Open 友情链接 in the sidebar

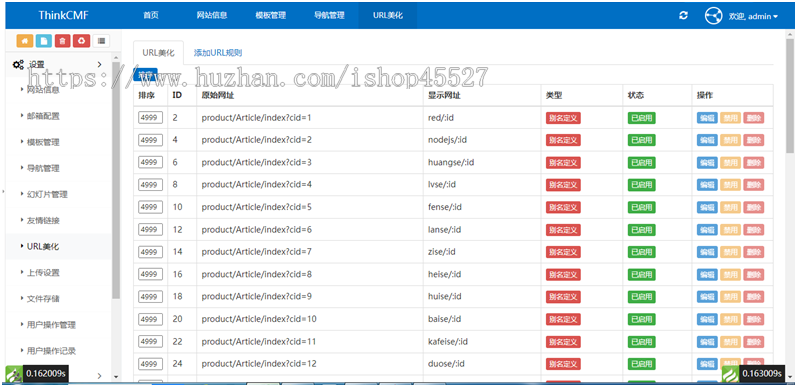43,221
